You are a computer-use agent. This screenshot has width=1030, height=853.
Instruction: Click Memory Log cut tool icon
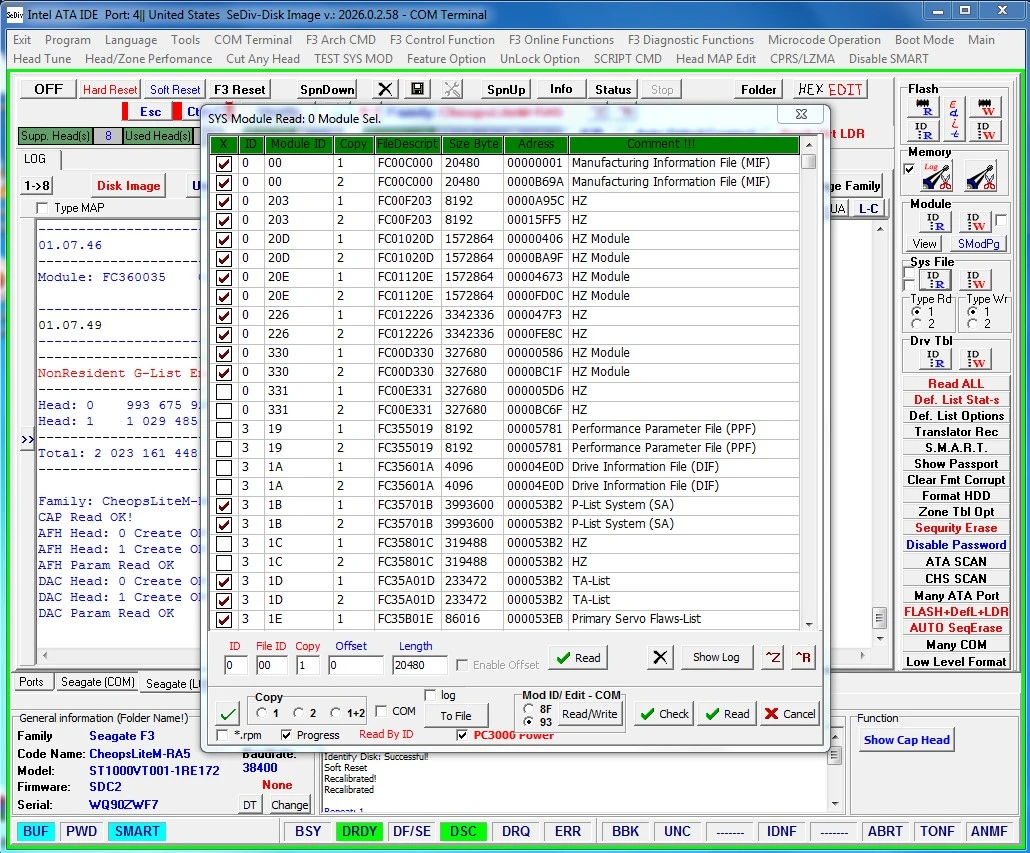pos(935,176)
